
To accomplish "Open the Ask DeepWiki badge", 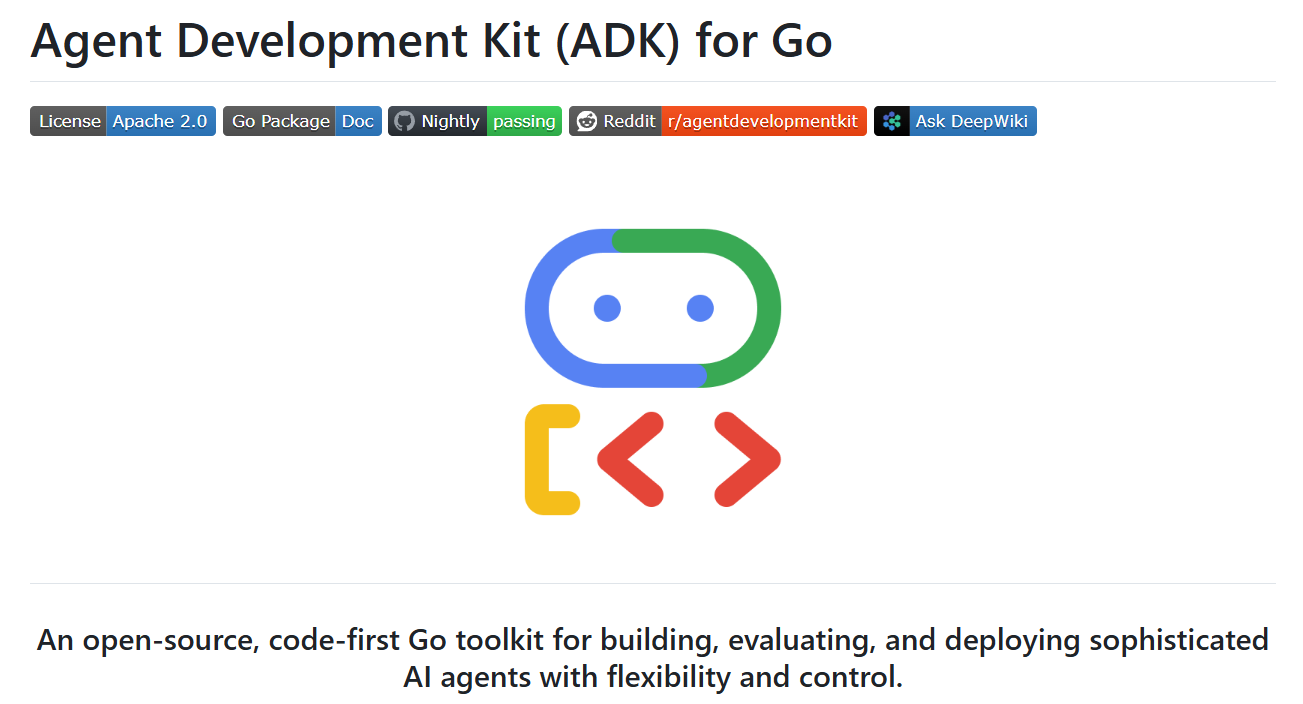I will [955, 121].
